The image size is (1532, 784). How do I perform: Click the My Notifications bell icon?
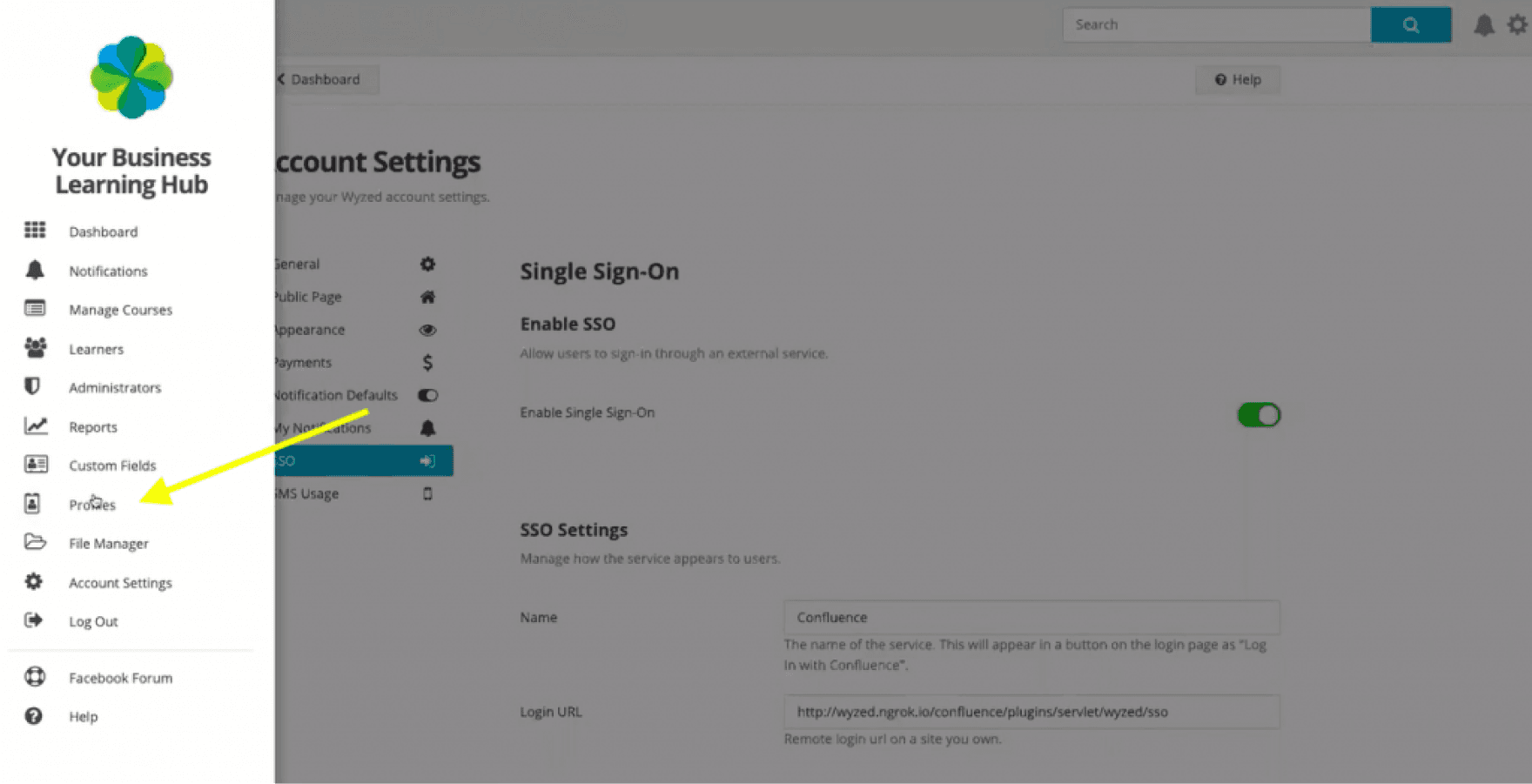coord(427,427)
